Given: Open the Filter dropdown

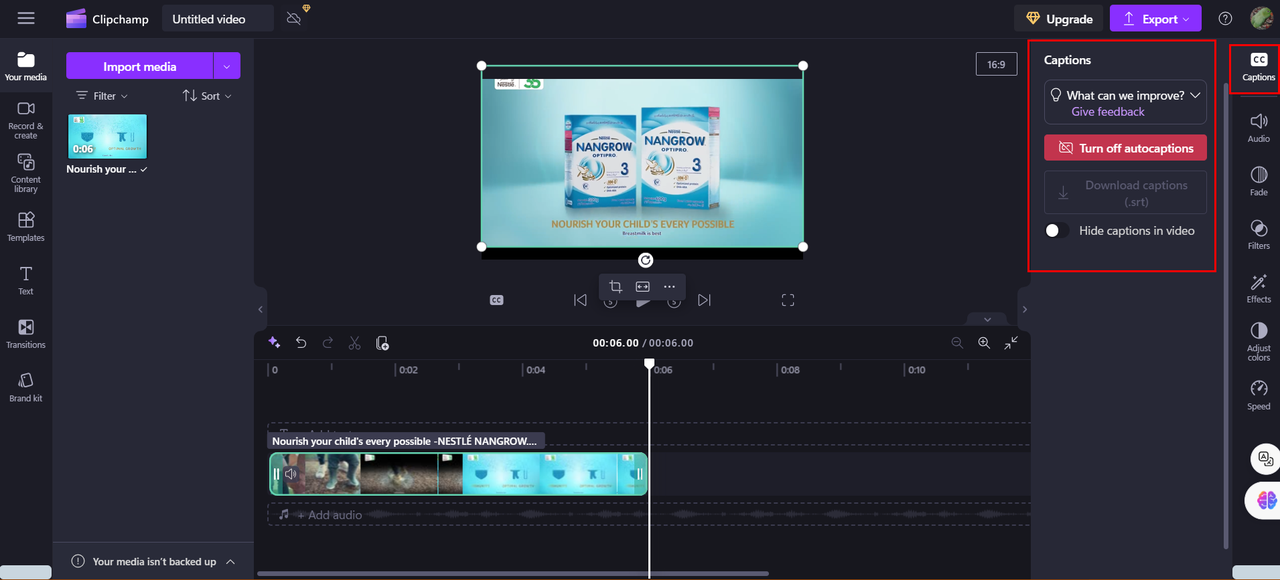Looking at the screenshot, I should [x=102, y=96].
